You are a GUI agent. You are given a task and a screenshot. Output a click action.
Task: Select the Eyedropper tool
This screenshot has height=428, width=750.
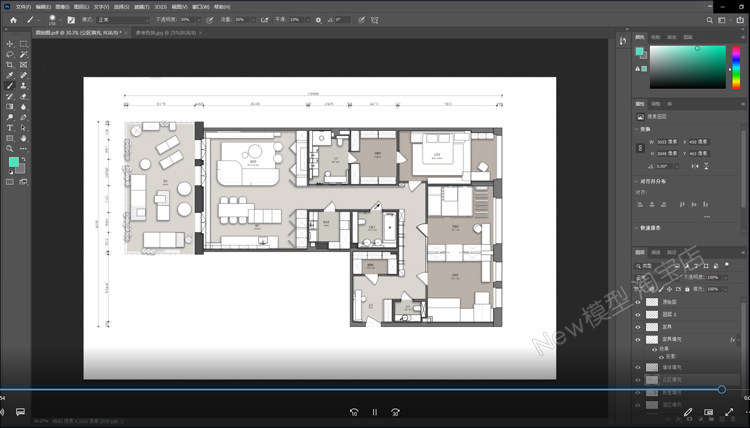[x=10, y=75]
